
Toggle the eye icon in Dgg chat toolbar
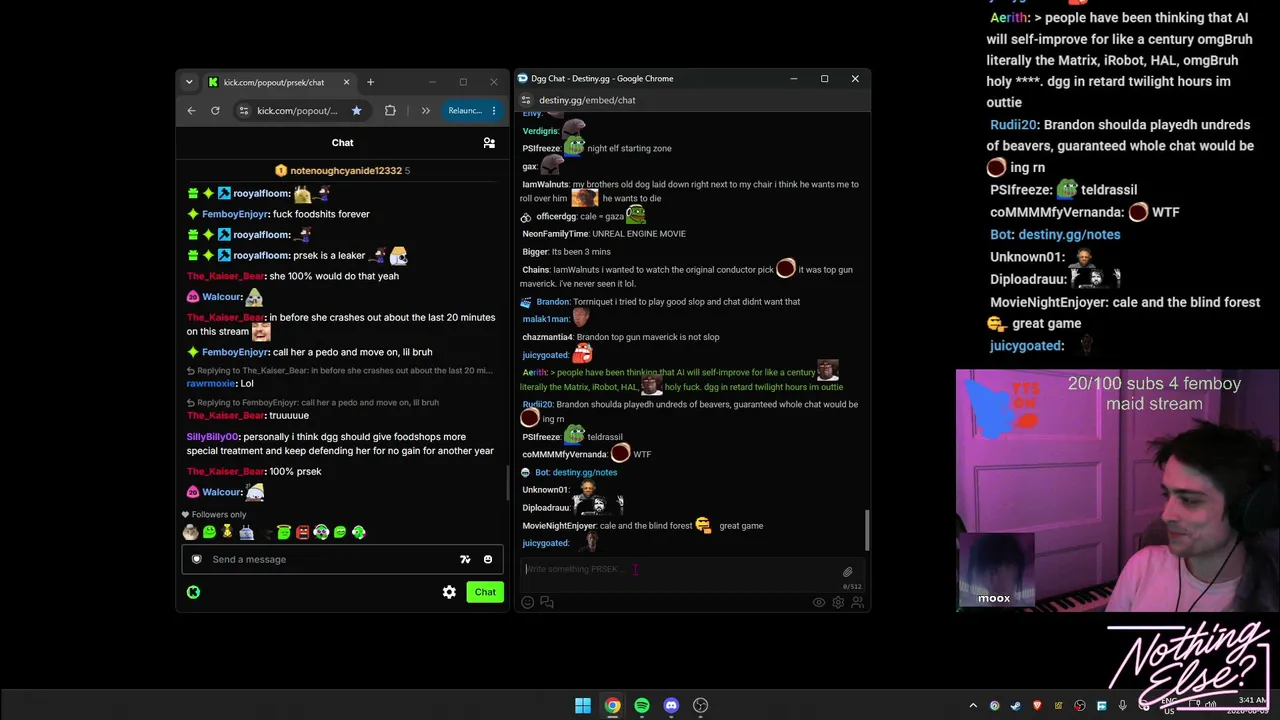pyautogui.click(x=819, y=602)
